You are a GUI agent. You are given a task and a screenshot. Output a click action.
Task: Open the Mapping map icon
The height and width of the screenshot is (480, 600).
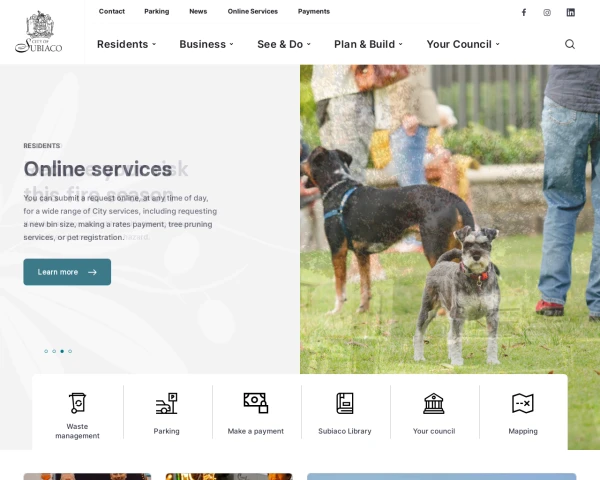523,403
